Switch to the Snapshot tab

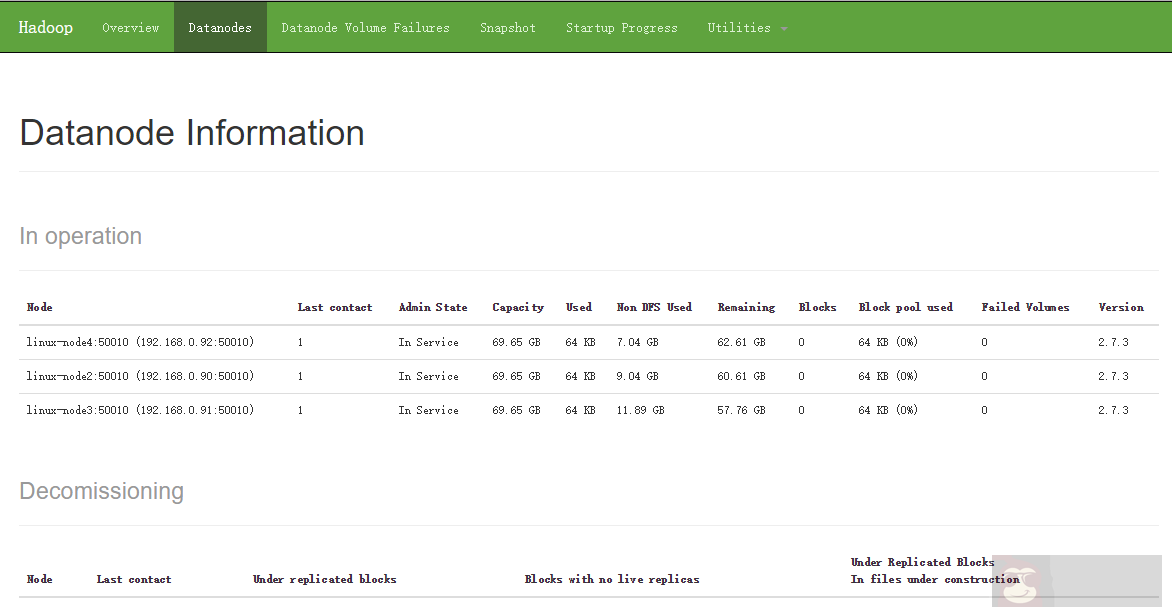coord(508,28)
